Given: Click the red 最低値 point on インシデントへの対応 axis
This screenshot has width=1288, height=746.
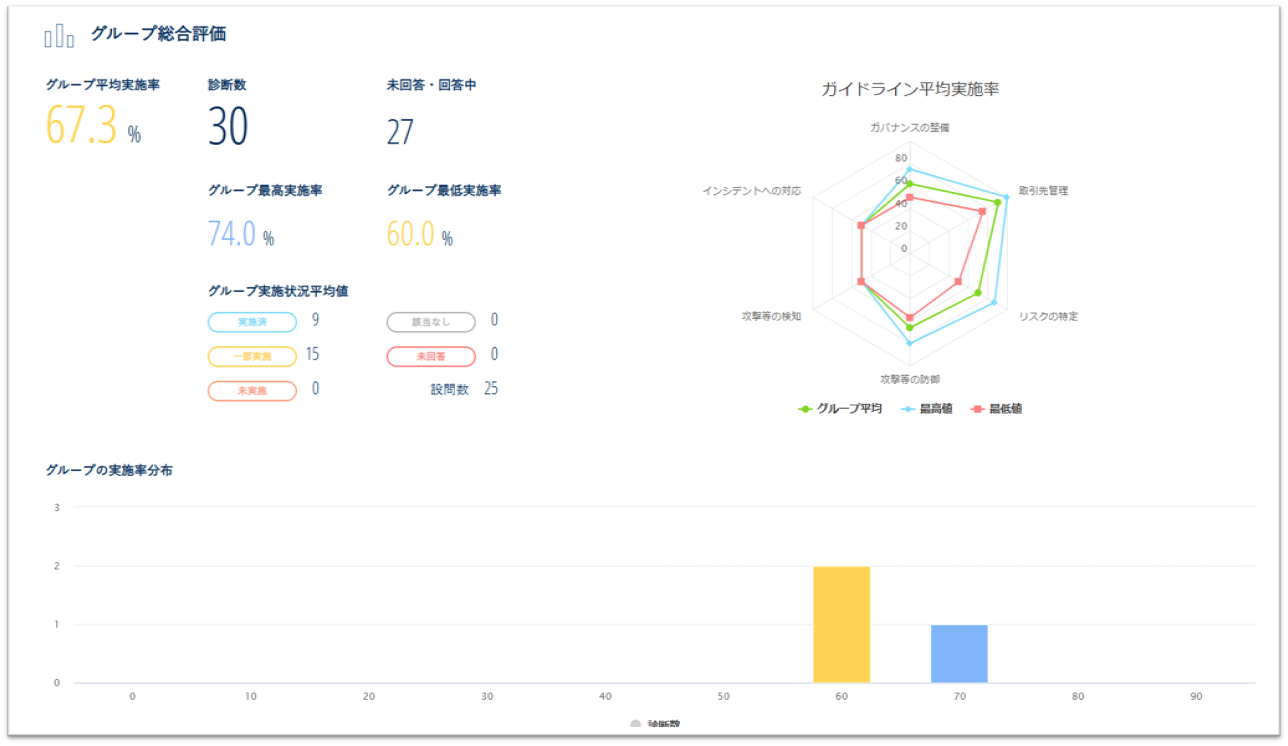Looking at the screenshot, I should [x=861, y=226].
